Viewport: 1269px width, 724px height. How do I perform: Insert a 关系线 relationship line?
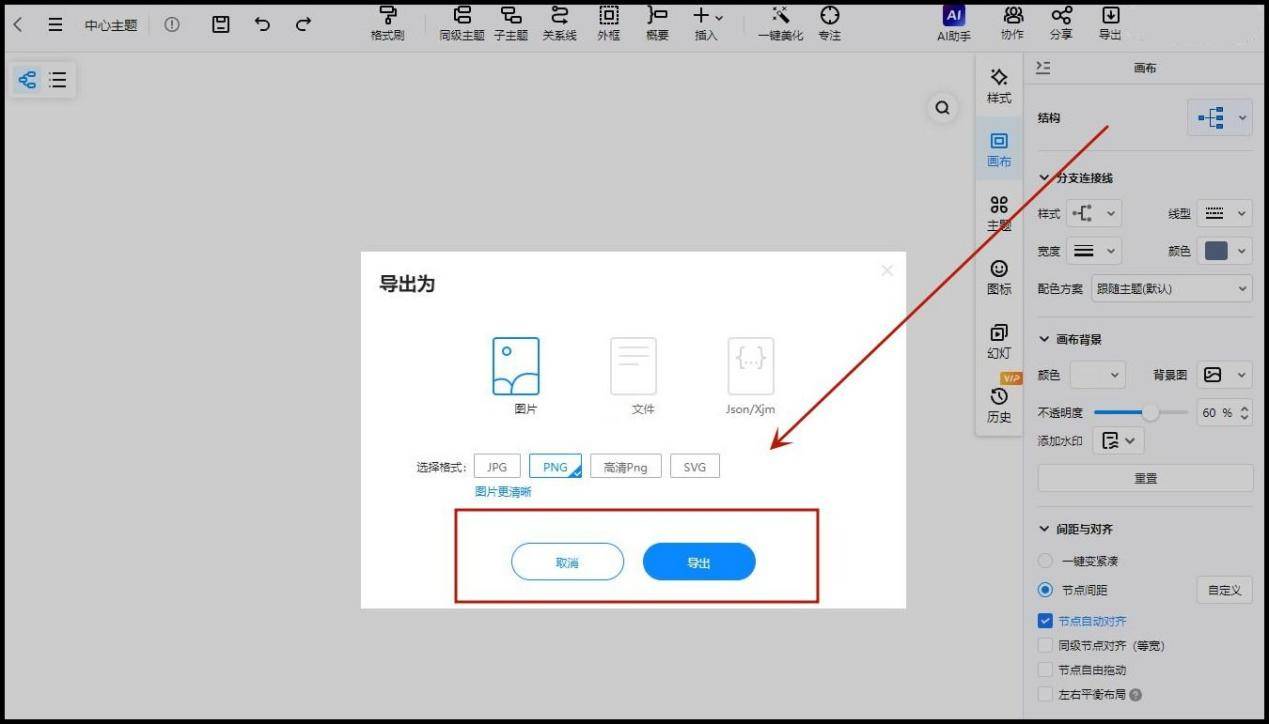tap(559, 24)
